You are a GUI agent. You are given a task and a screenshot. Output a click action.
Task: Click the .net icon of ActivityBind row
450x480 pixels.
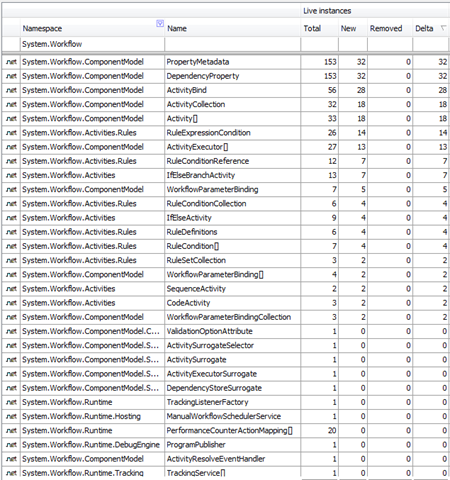click(x=11, y=90)
